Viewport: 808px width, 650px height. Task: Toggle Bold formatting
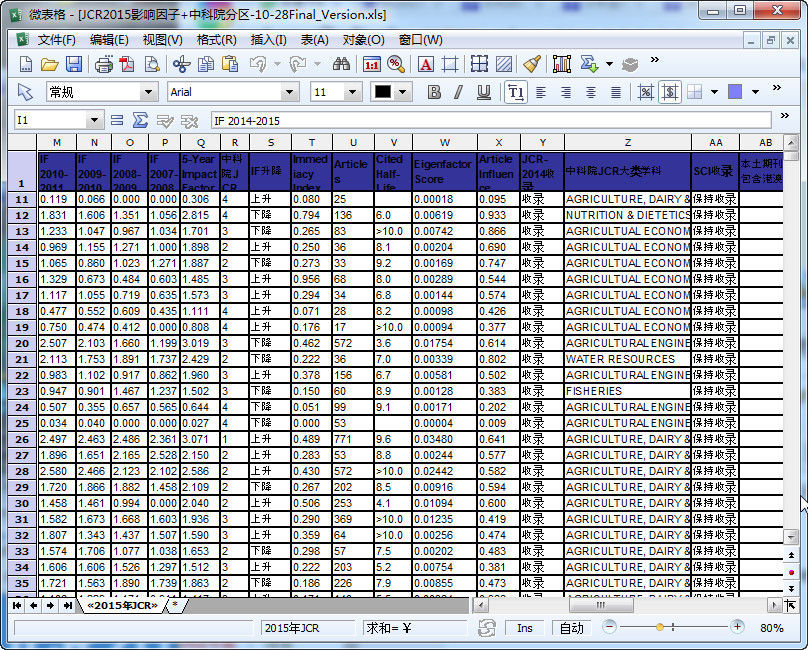[434, 92]
